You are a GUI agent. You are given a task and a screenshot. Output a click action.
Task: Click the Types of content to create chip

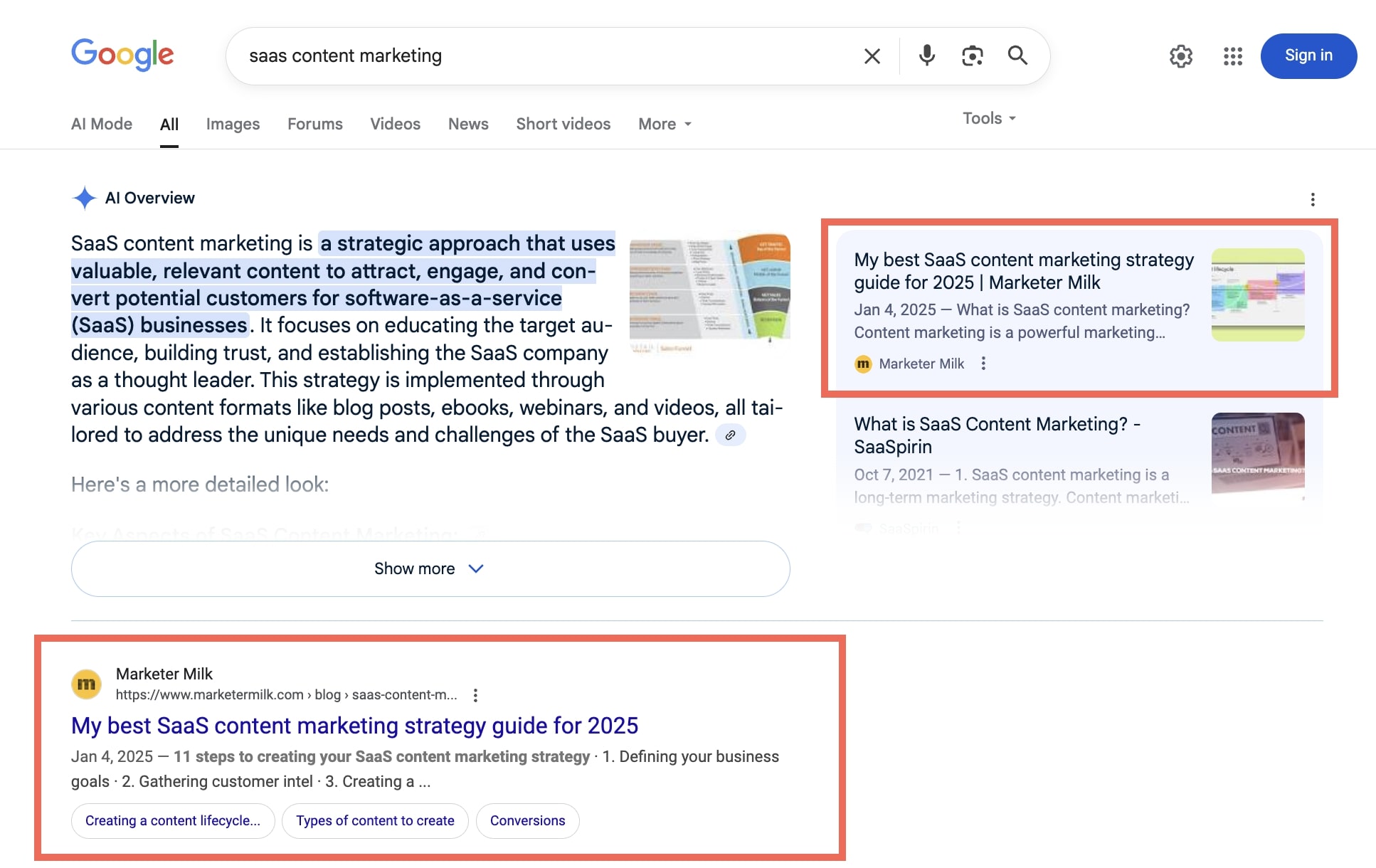pos(375,821)
